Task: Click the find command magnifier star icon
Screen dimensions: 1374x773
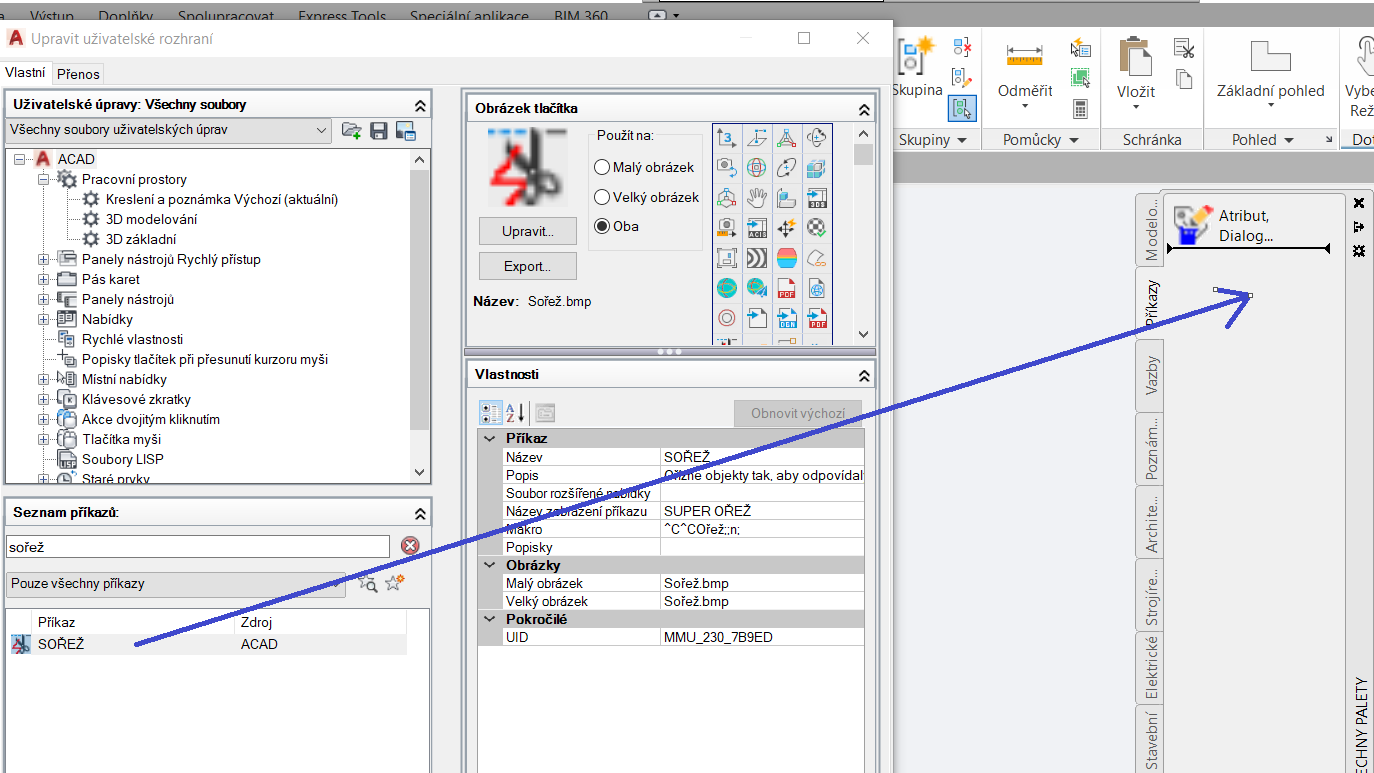Action: coord(367,583)
